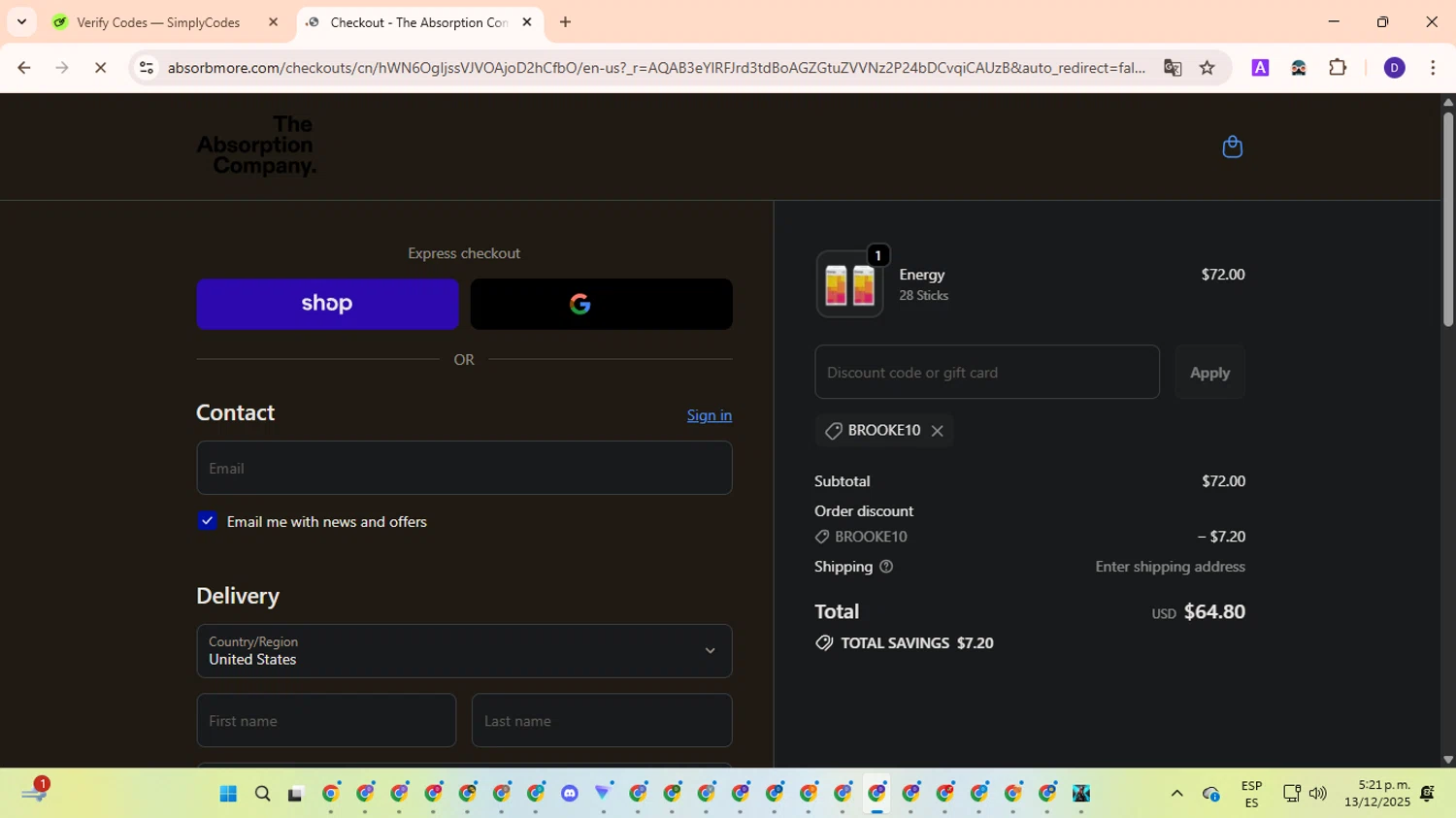Open the volume control in system tray
The image size is (1456, 818).
1317,794
